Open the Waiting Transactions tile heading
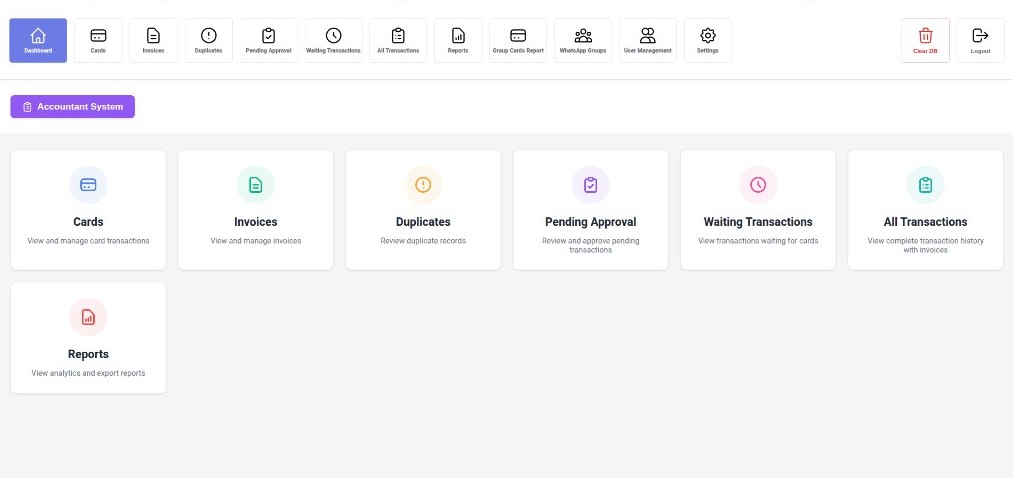The height and width of the screenshot is (478, 1013). click(x=758, y=222)
